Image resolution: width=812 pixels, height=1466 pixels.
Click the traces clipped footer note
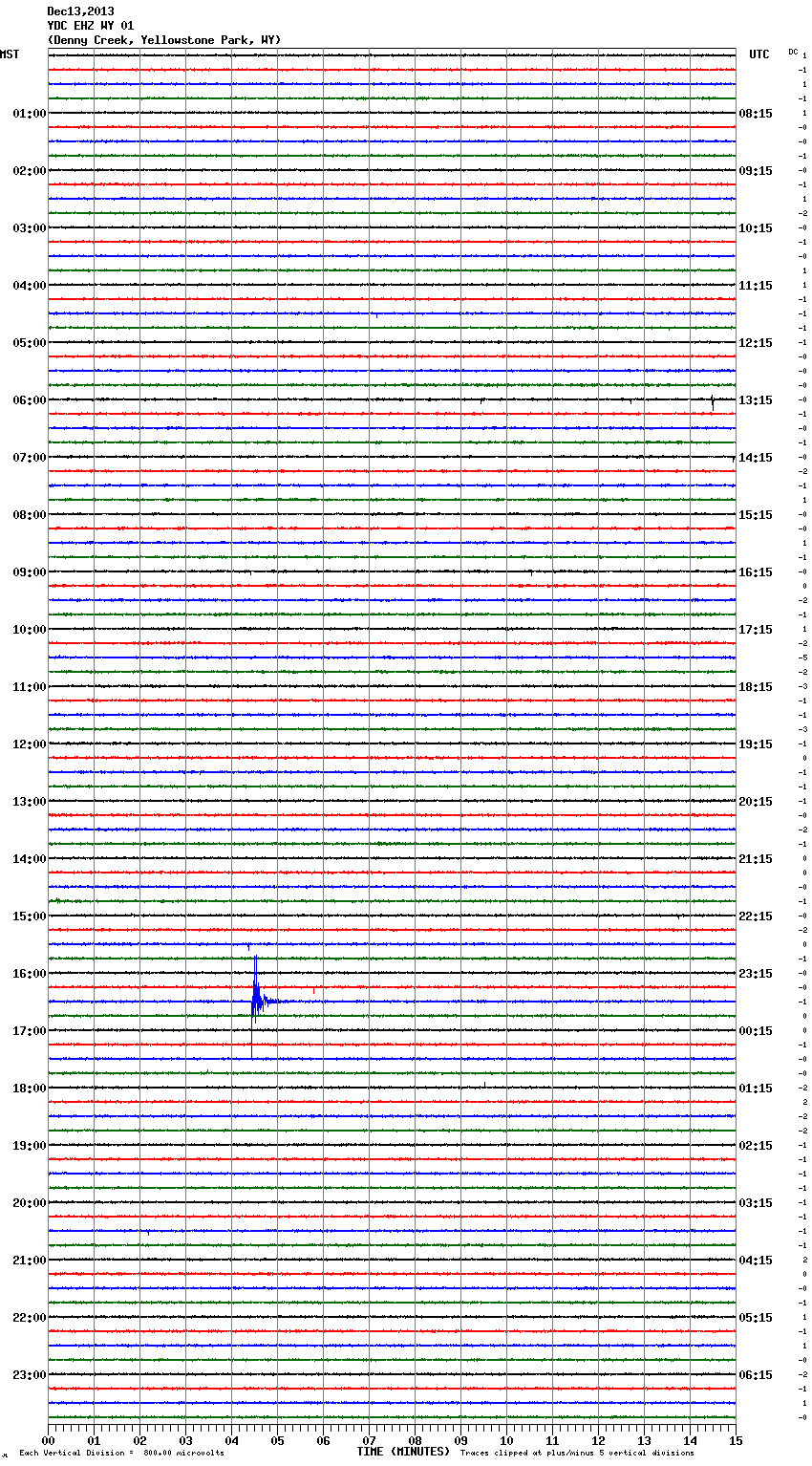pos(577,1454)
